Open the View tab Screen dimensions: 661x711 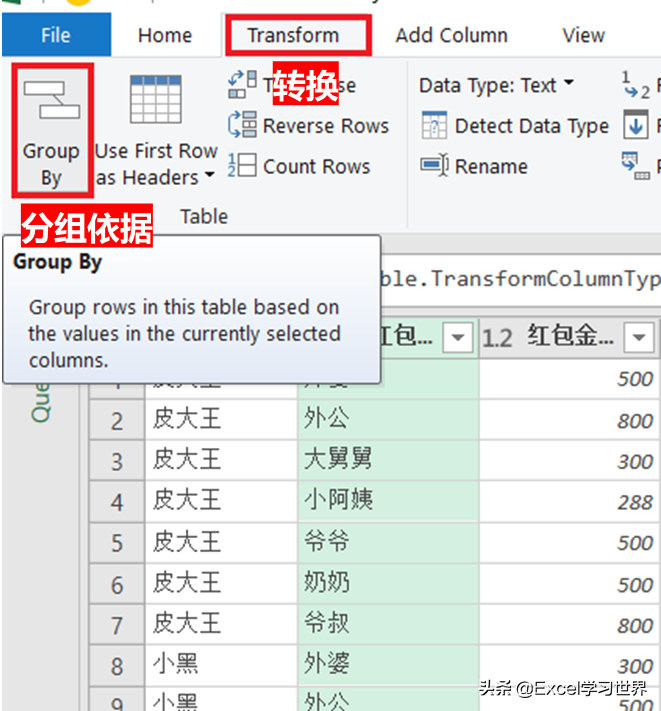[583, 35]
